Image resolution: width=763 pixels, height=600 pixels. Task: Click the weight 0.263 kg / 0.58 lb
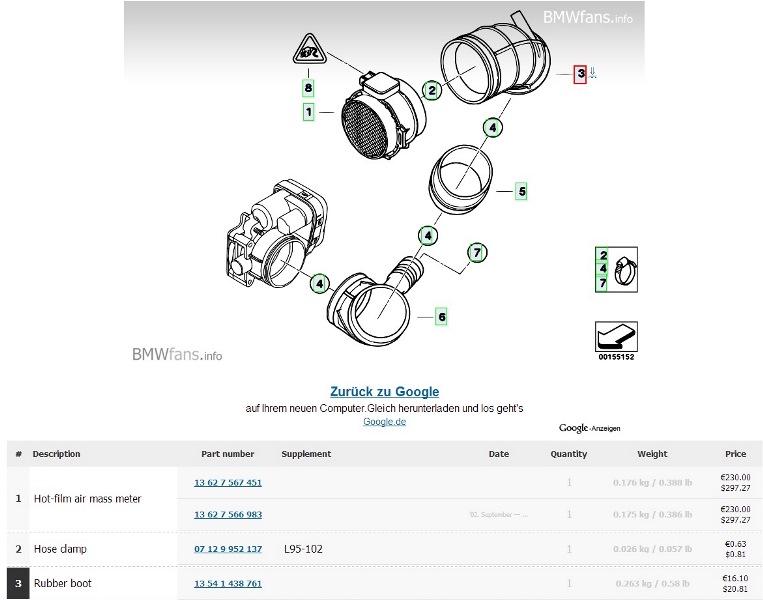pyautogui.click(x=652, y=584)
